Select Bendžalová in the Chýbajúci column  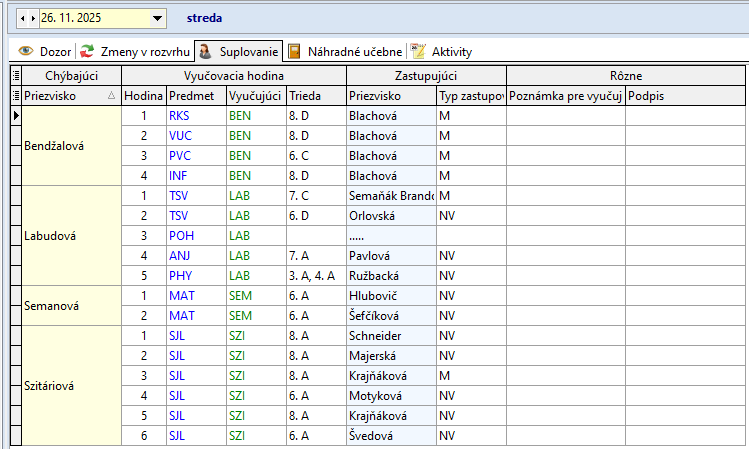point(54,146)
